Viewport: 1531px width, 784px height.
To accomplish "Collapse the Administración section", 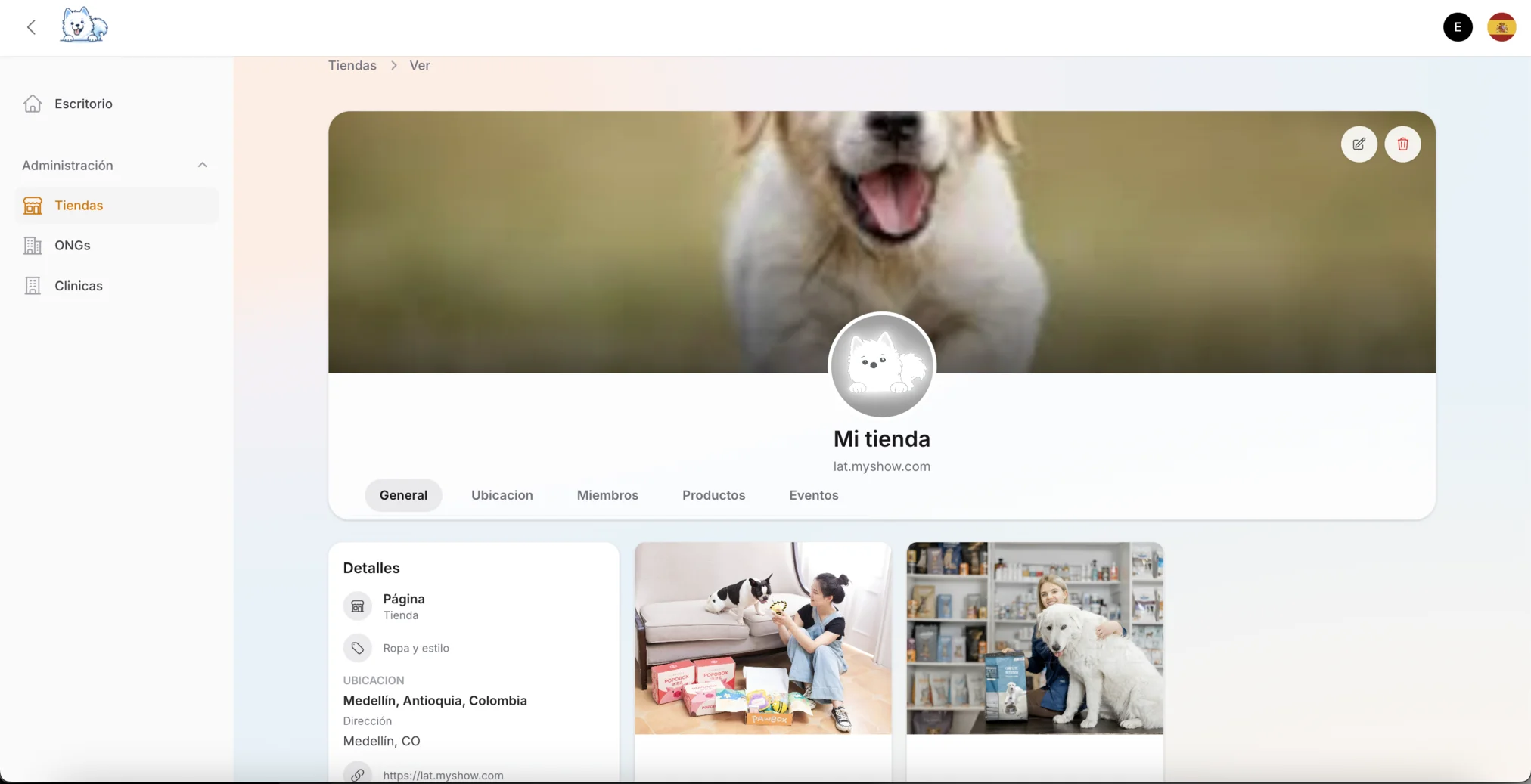I will 202,165.
